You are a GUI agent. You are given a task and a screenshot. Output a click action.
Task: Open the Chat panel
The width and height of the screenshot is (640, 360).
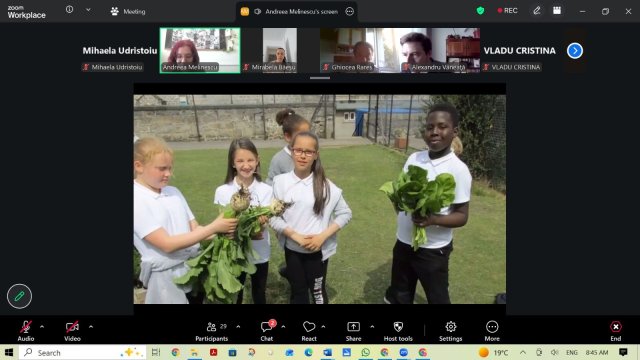(x=267, y=331)
